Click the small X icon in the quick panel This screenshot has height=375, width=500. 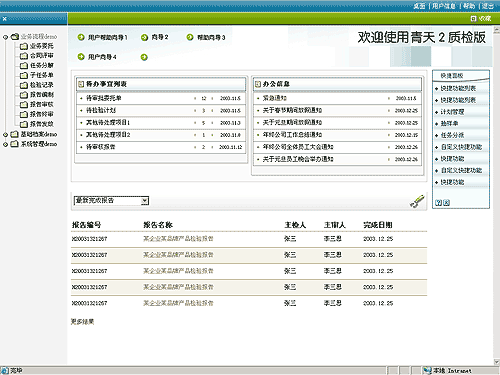446,203
